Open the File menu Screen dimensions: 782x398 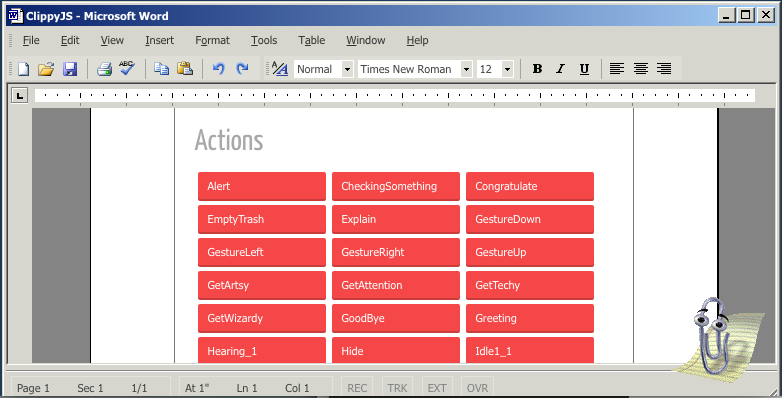[31, 40]
